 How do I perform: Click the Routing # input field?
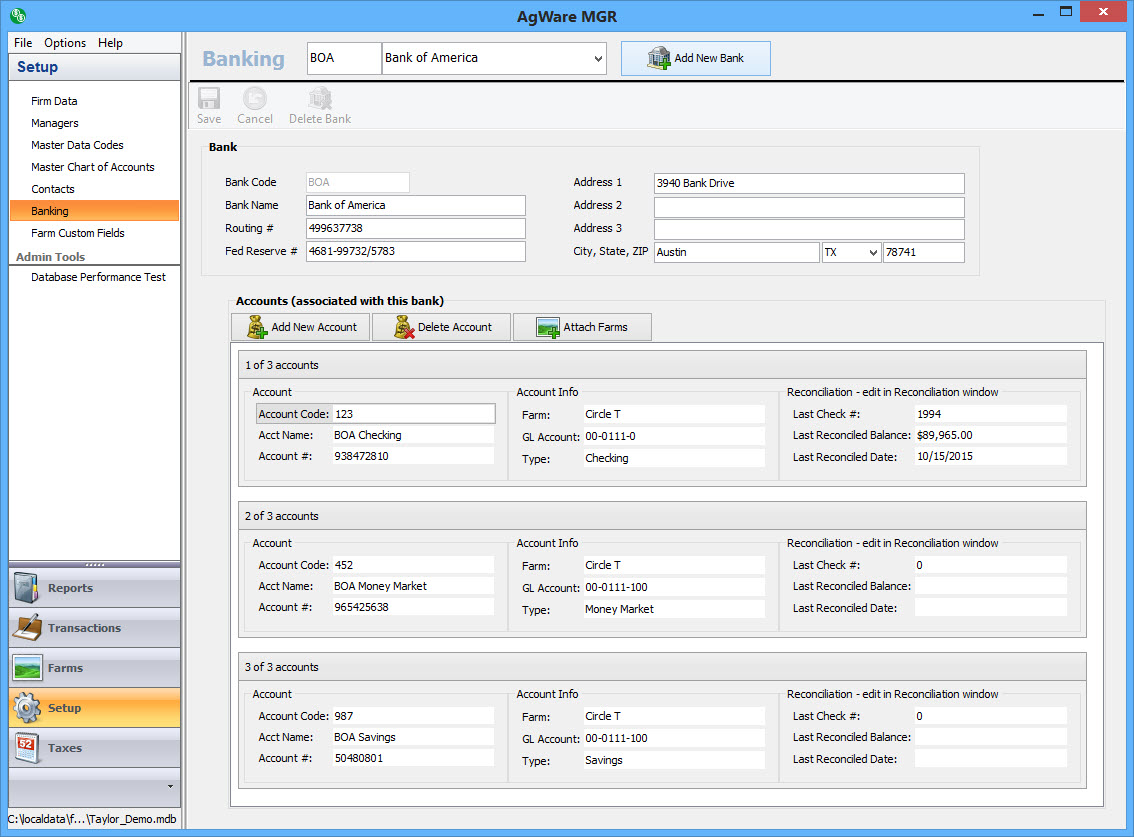(415, 228)
